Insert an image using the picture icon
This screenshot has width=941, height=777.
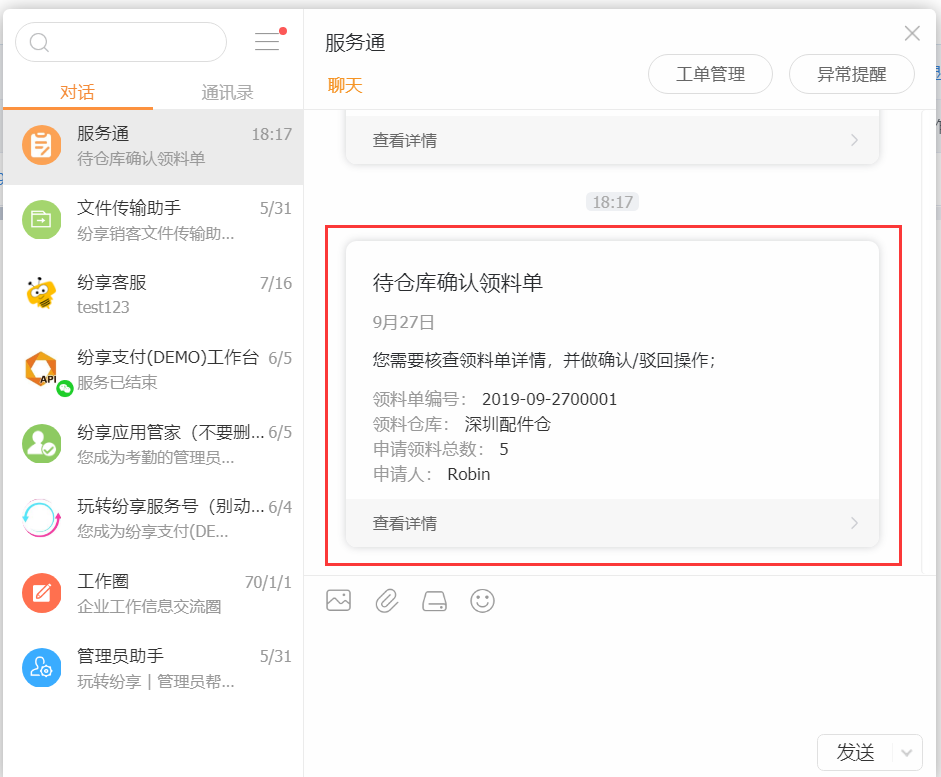338,601
